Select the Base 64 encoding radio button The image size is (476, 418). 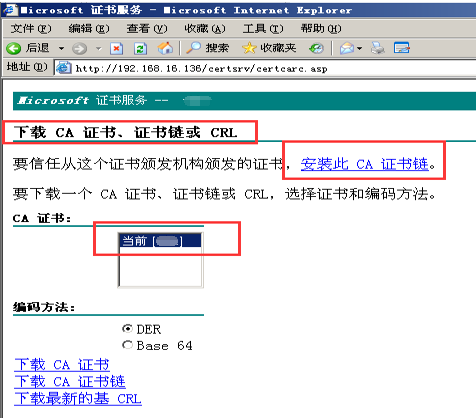(127, 345)
